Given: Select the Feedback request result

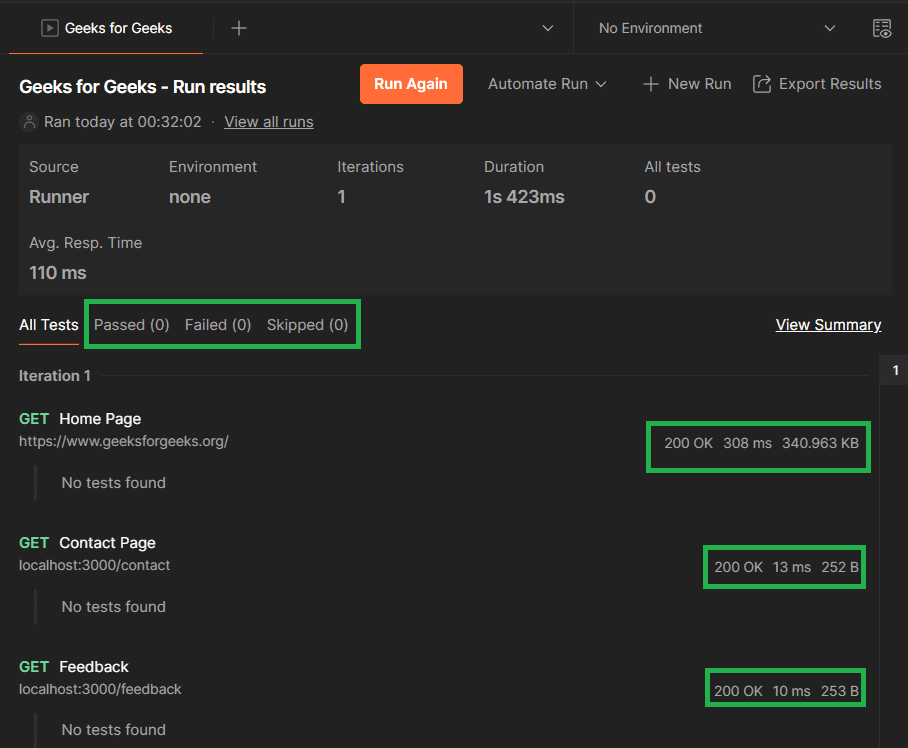Looking at the screenshot, I should 94,667.
